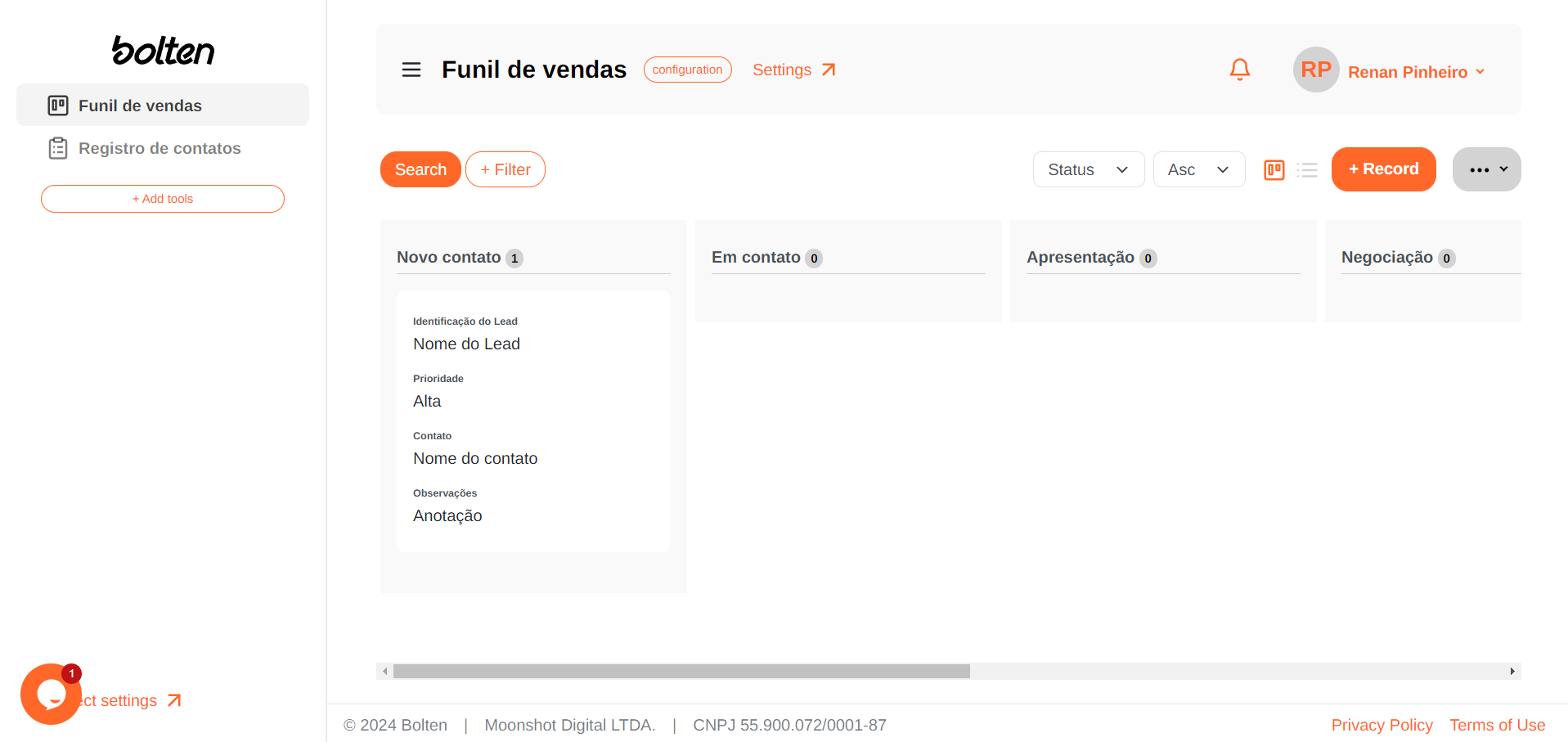Open the RP user avatar
This screenshot has height=742, width=1568.
[1316, 70]
